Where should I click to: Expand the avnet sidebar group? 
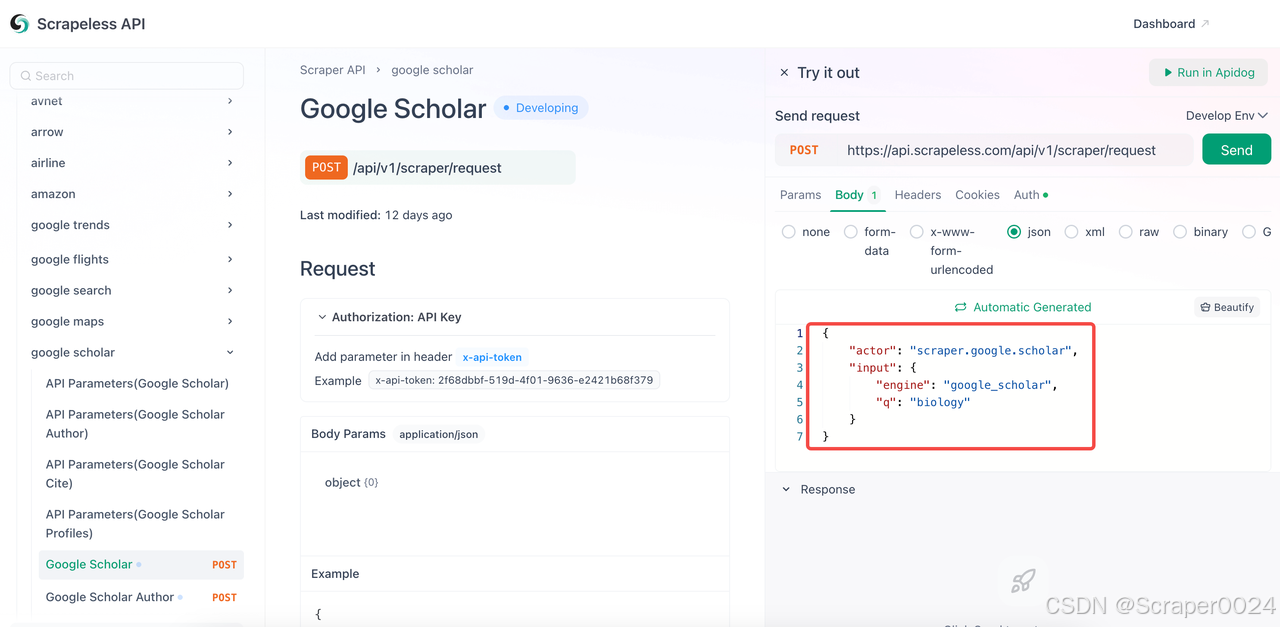click(x=230, y=101)
